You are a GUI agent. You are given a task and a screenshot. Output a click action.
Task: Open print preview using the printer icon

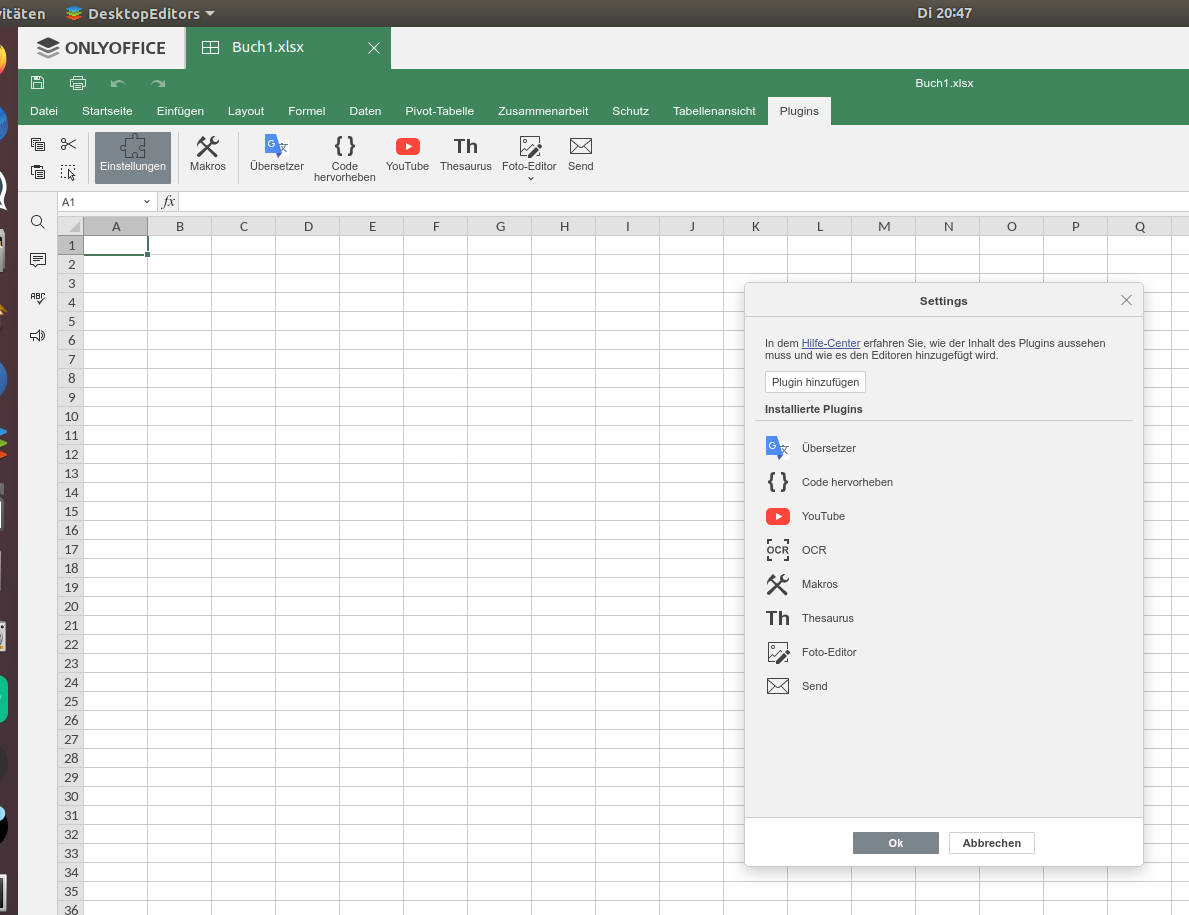[x=77, y=83]
